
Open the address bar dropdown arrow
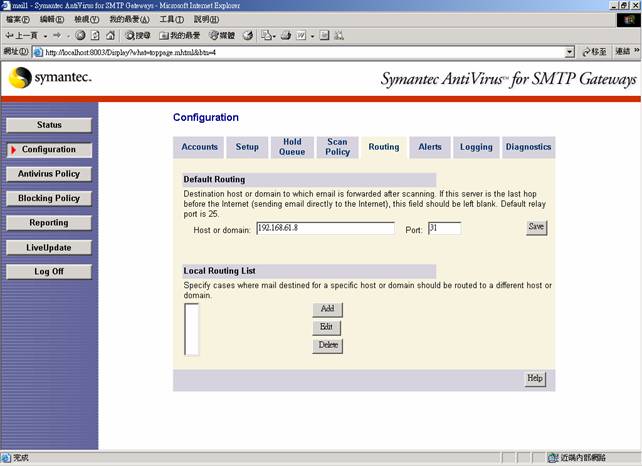coord(569,52)
